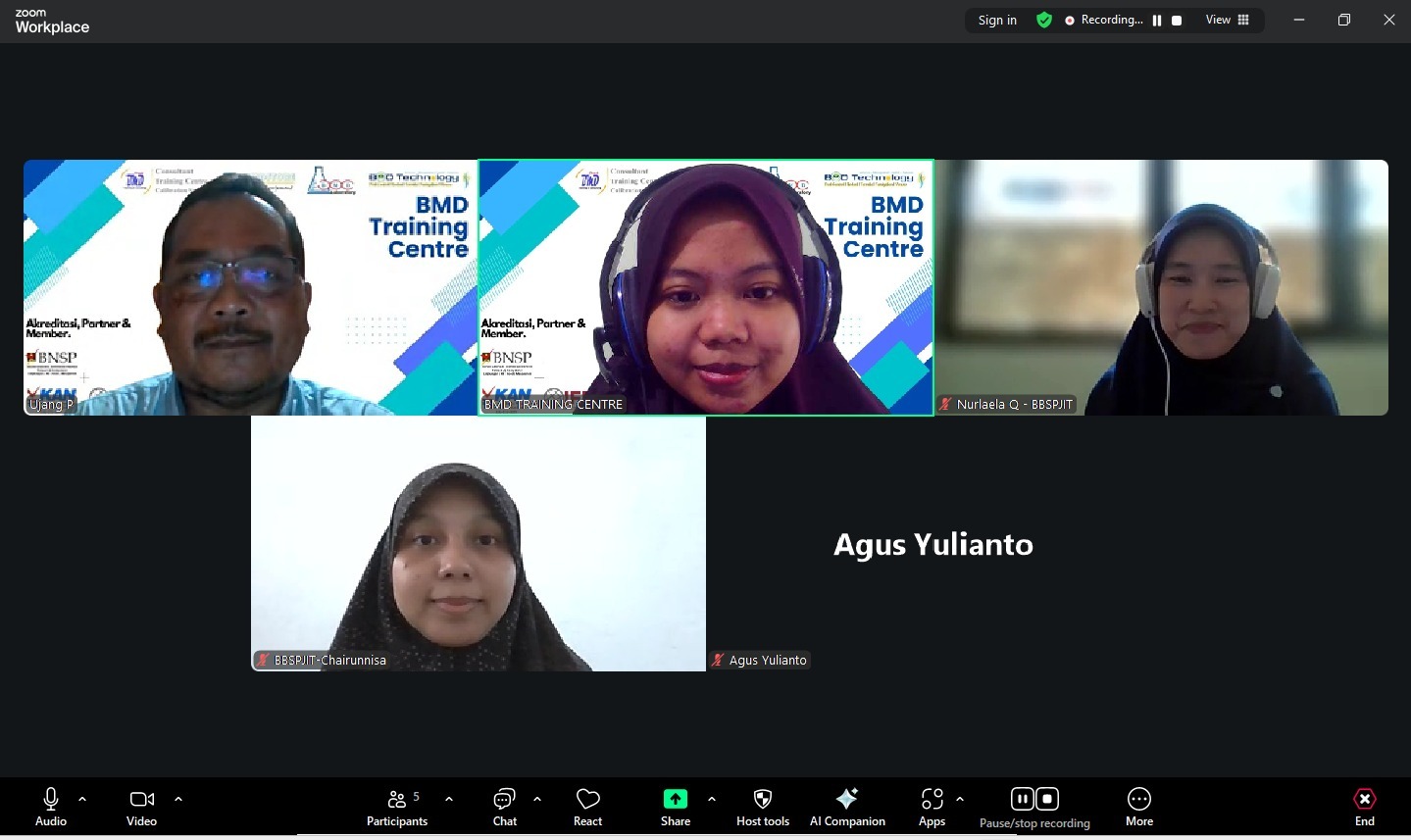This screenshot has height=840, width=1411.
Task: Click the green encryption shield icon
Action: (x=1044, y=20)
